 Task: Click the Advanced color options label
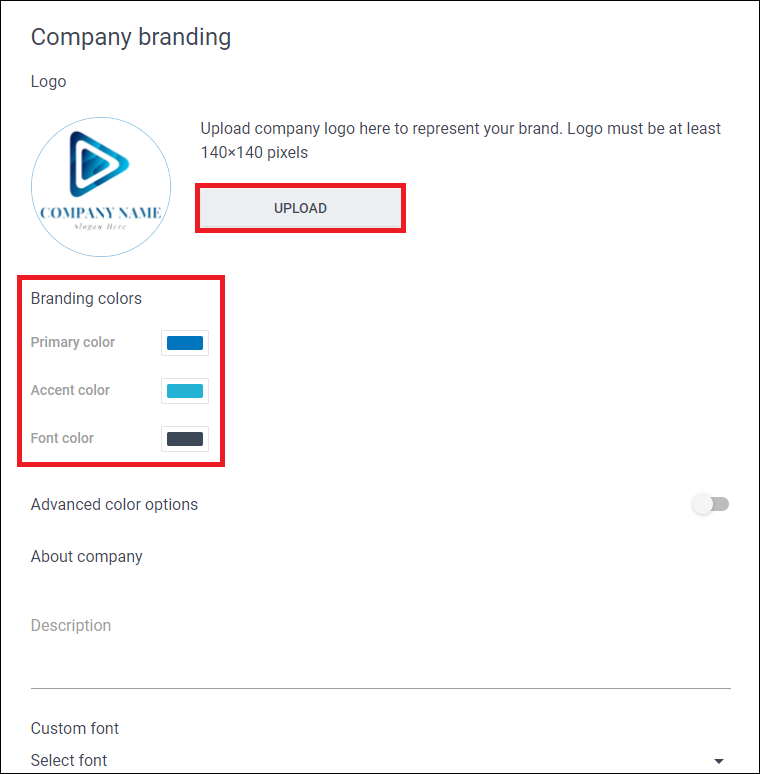tap(114, 504)
